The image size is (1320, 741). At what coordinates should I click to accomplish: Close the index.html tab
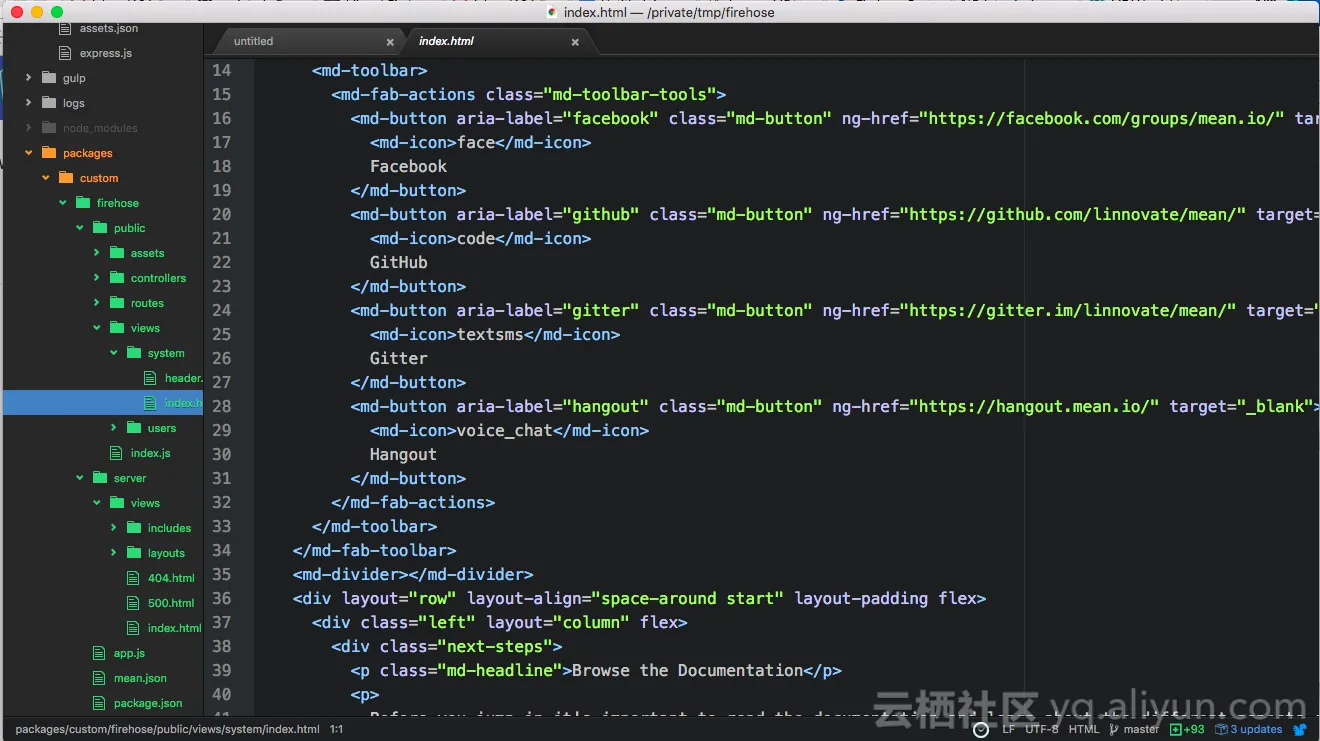[x=575, y=42]
